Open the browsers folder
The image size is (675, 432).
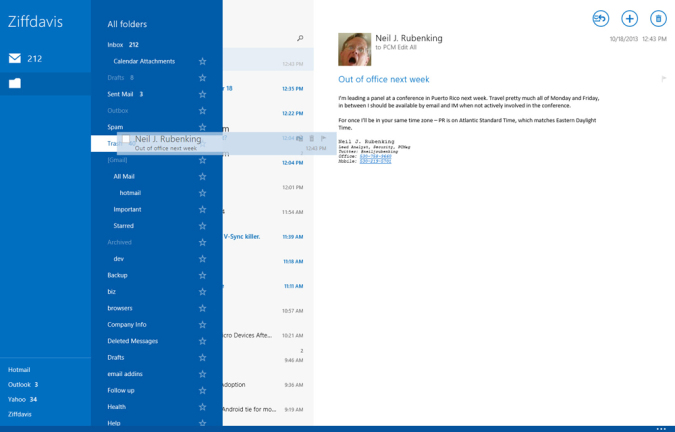click(120, 308)
